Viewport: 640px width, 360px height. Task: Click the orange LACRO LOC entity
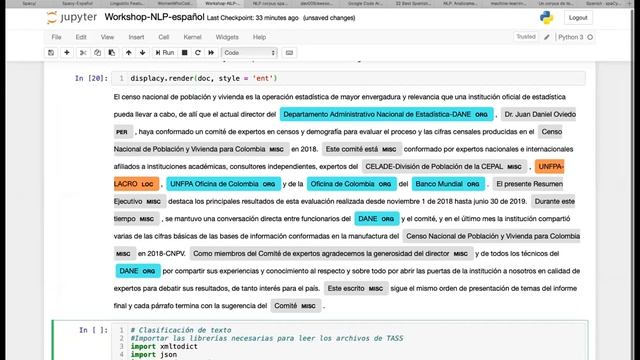[136, 184]
